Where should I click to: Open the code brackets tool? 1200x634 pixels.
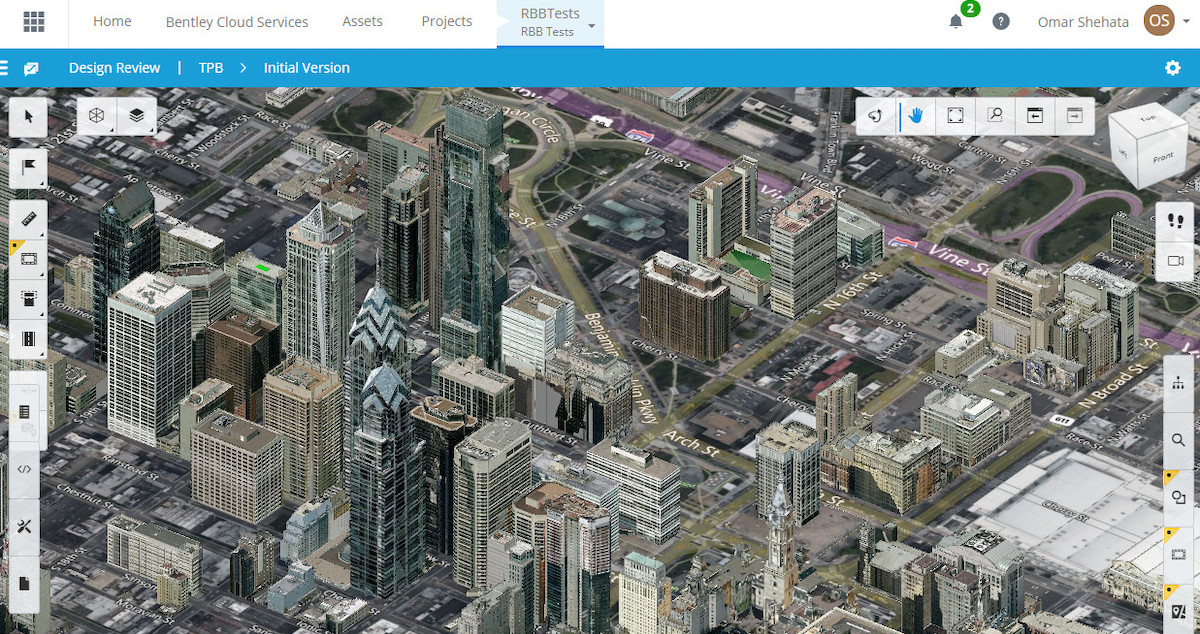[25, 468]
